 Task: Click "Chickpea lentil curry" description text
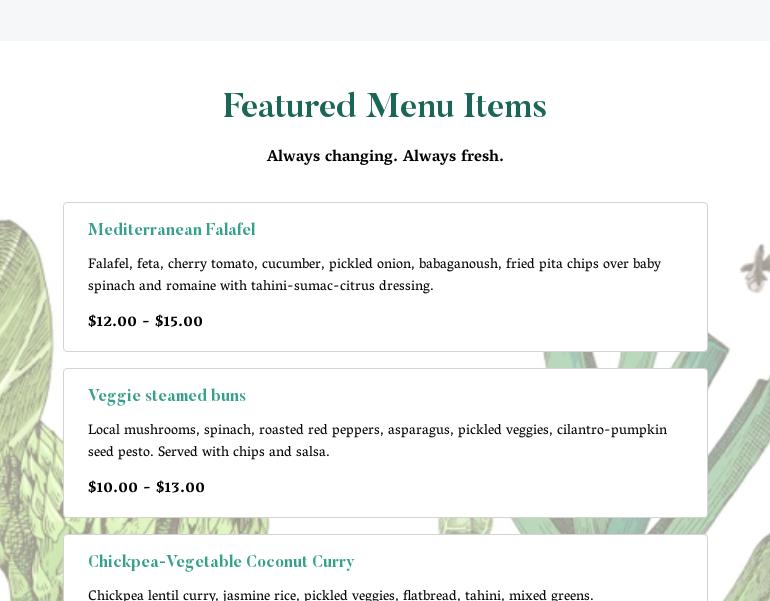click(x=152, y=595)
